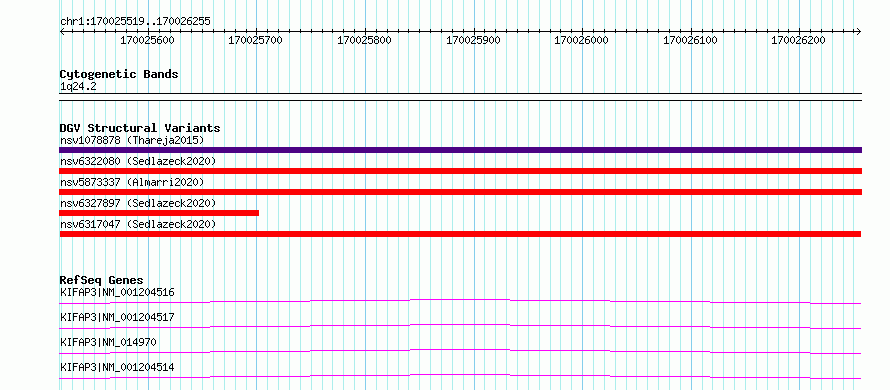Screen dimensions: 890x390
Task: Click the magenta NM_014970 transcript line
Action: 460,351
